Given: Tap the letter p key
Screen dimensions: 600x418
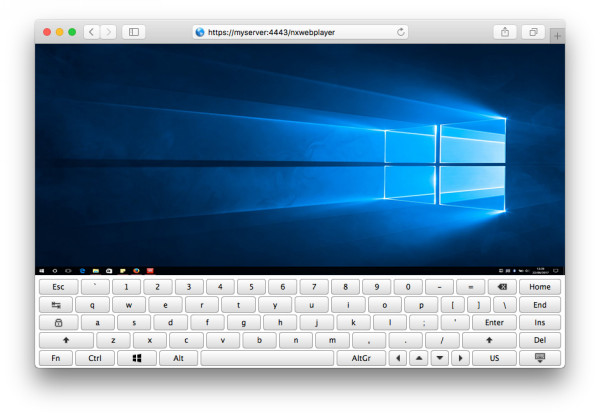Looking at the screenshot, I should 421,305.
